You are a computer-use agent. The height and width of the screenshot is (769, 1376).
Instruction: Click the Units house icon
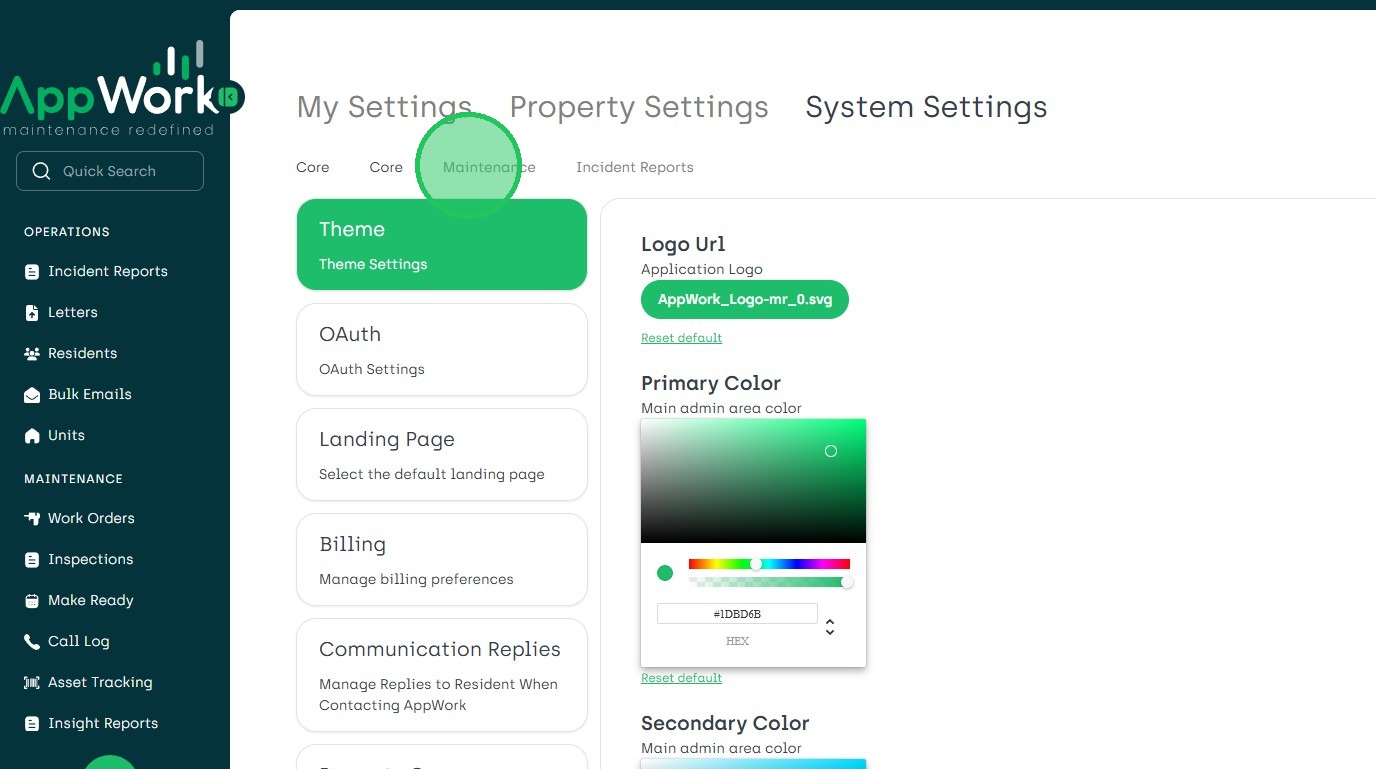pyautogui.click(x=32, y=436)
